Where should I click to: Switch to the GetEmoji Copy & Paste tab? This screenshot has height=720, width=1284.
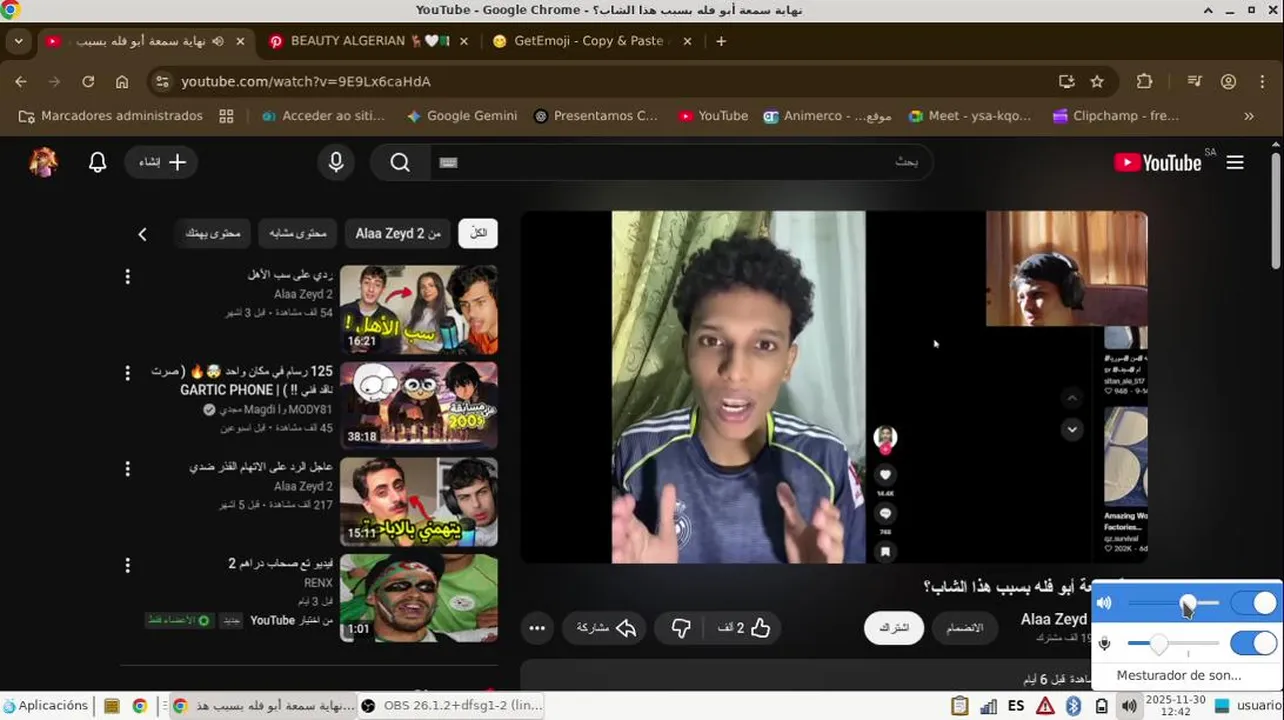589,41
